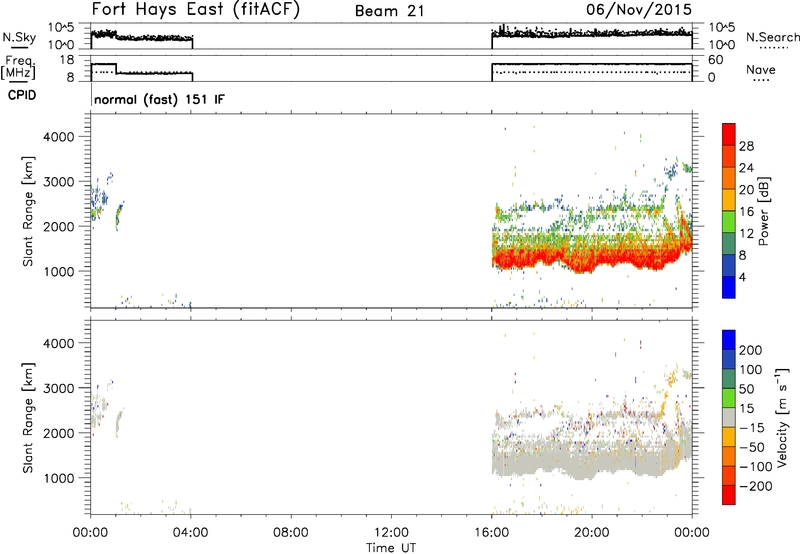Click the '28' Power colorbar tick

pyautogui.click(x=746, y=146)
